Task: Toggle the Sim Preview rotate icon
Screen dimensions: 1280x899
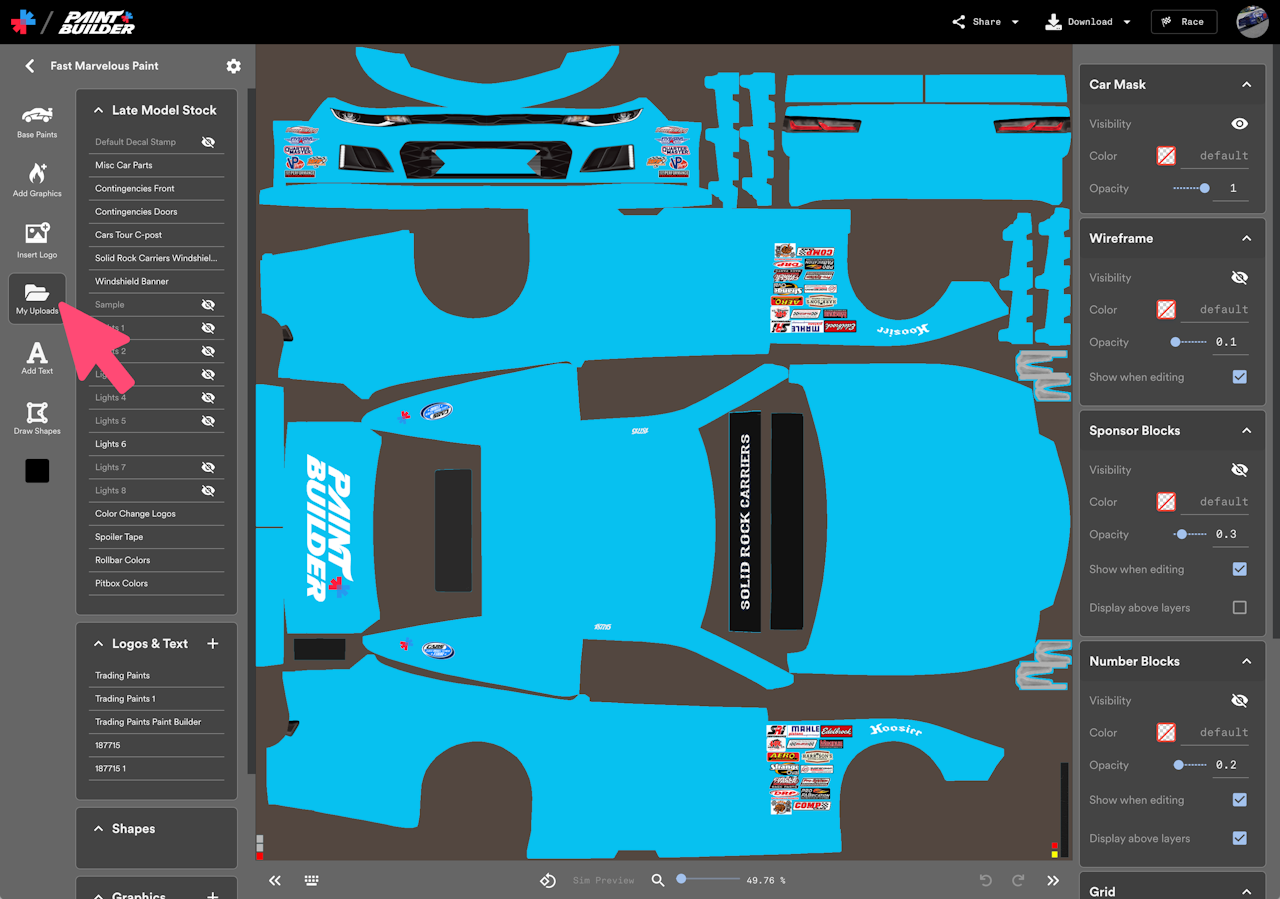Action: pyautogui.click(x=548, y=881)
